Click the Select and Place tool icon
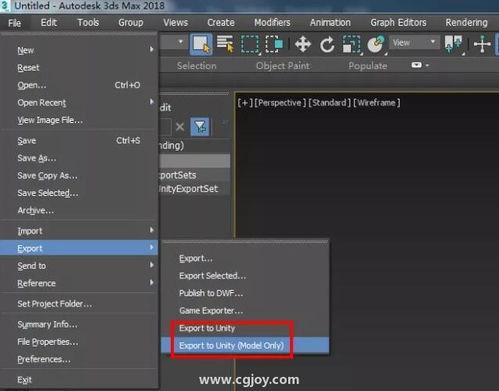The height and width of the screenshot is (391, 499). tap(376, 44)
